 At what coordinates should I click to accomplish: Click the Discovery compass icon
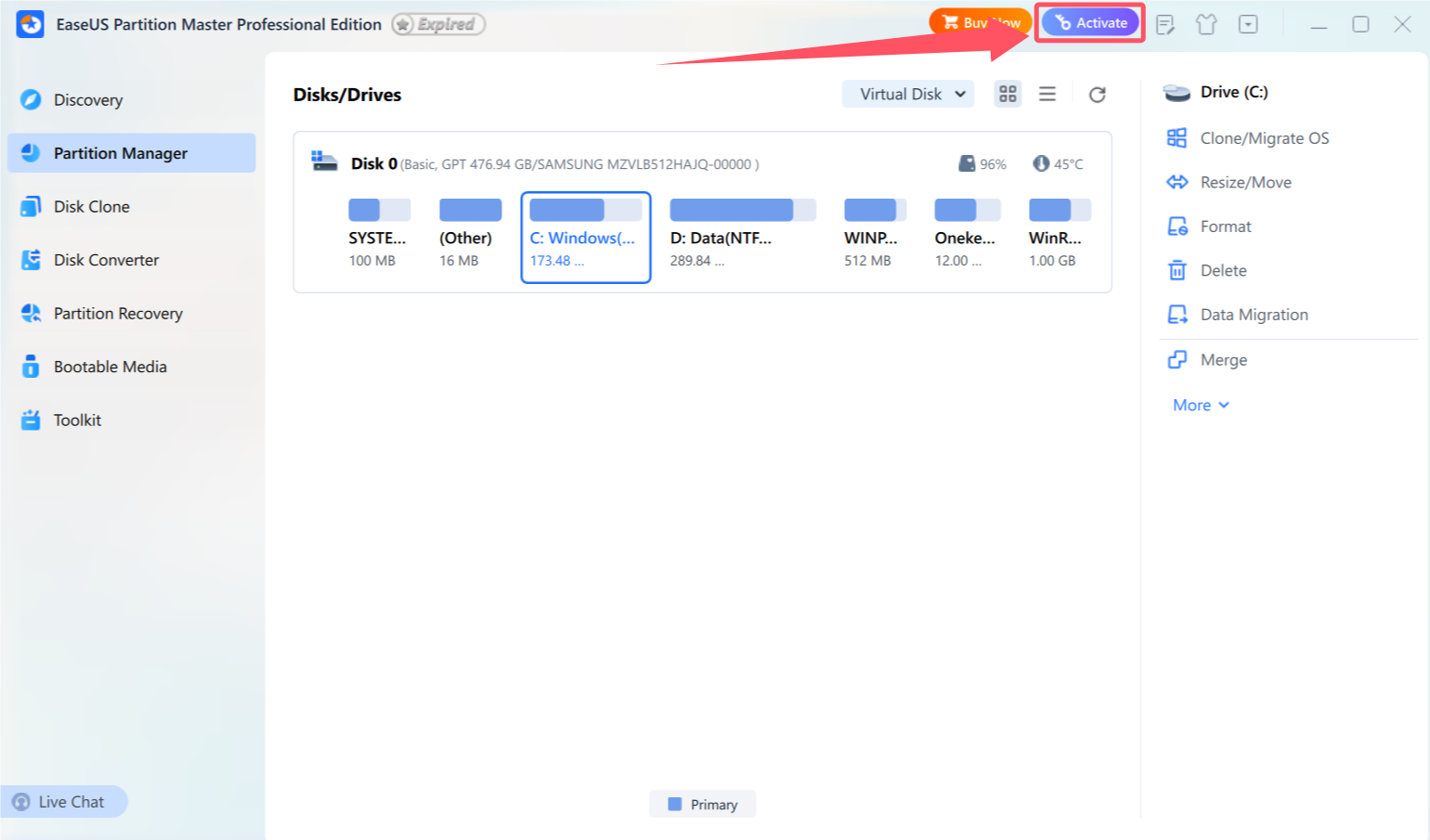(31, 99)
